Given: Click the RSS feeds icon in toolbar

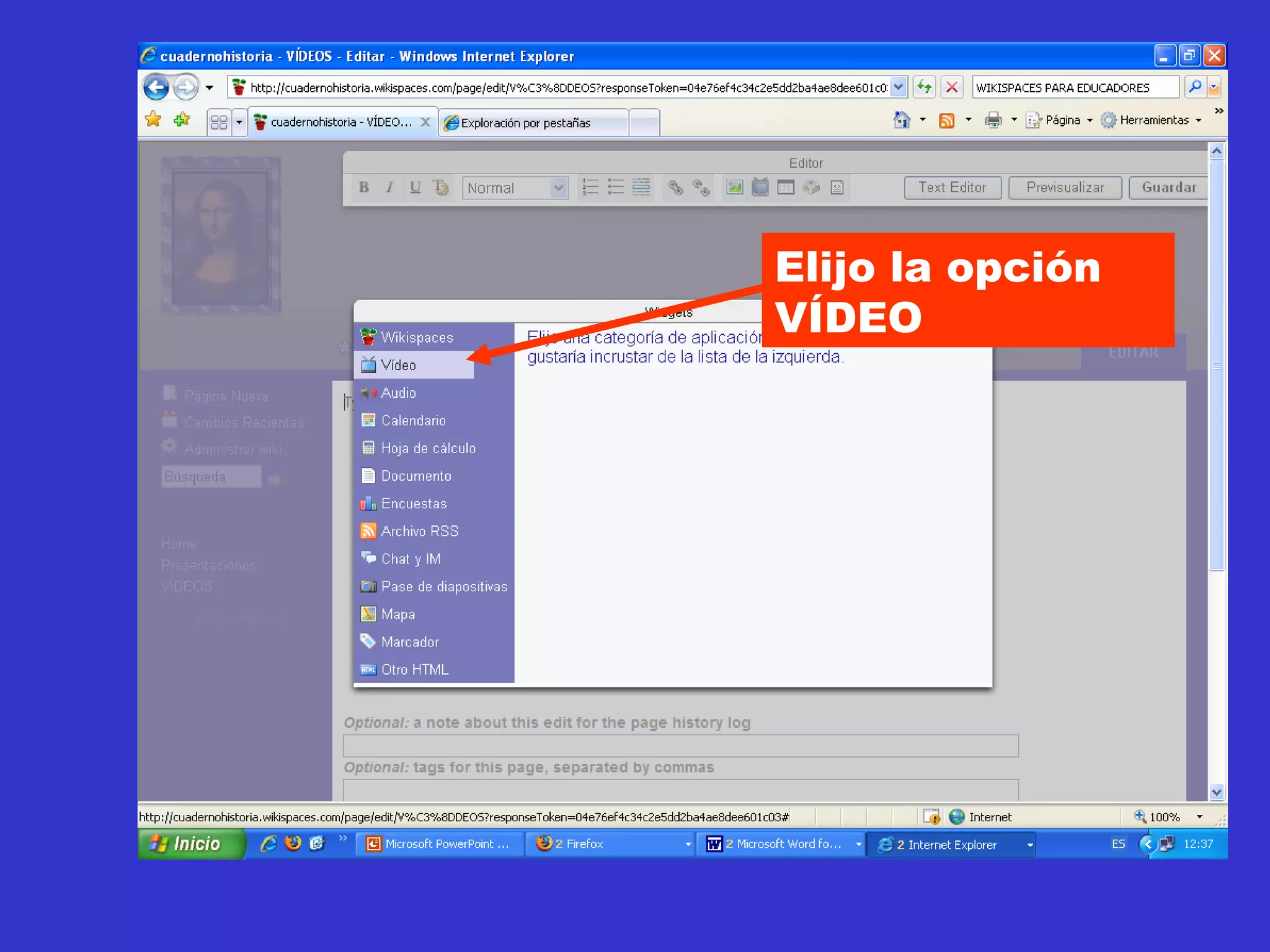Looking at the screenshot, I should (x=946, y=120).
